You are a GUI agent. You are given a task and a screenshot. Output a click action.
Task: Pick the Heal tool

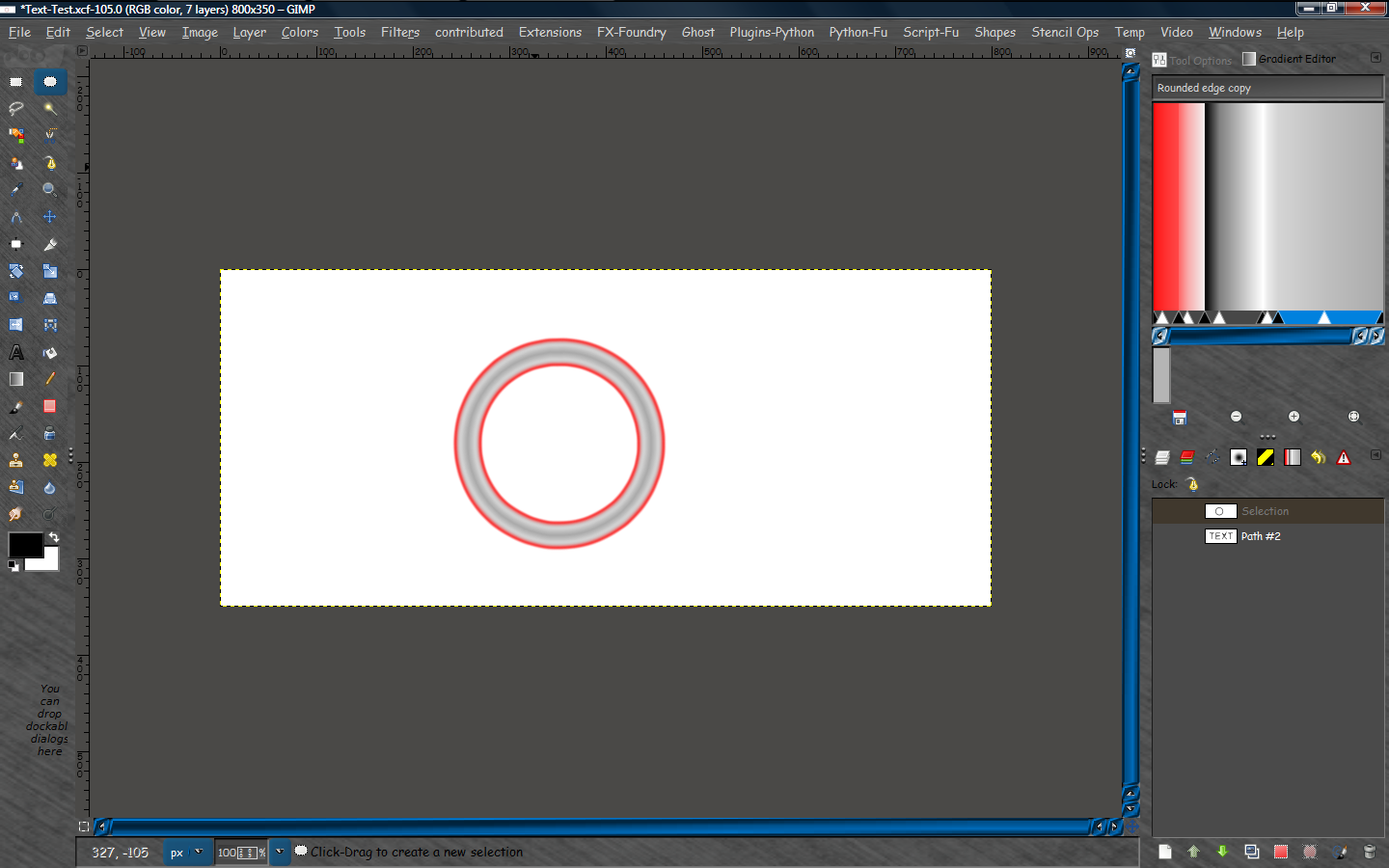click(50, 461)
